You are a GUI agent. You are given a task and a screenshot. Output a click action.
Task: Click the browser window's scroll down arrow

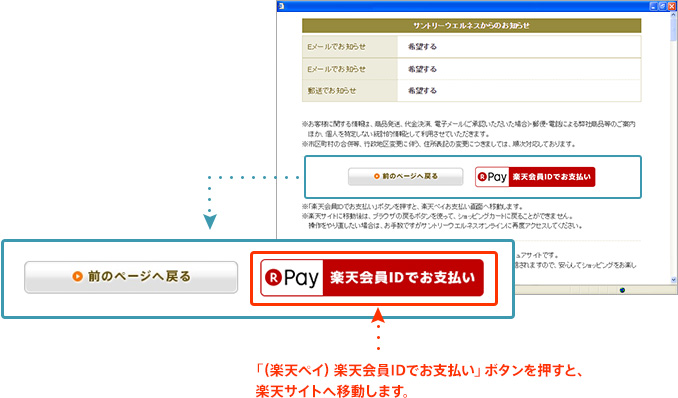point(674,280)
